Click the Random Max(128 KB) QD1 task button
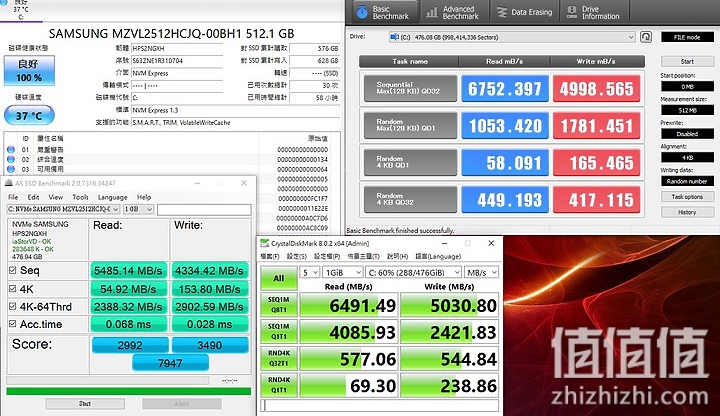720x416 pixels. click(x=411, y=125)
